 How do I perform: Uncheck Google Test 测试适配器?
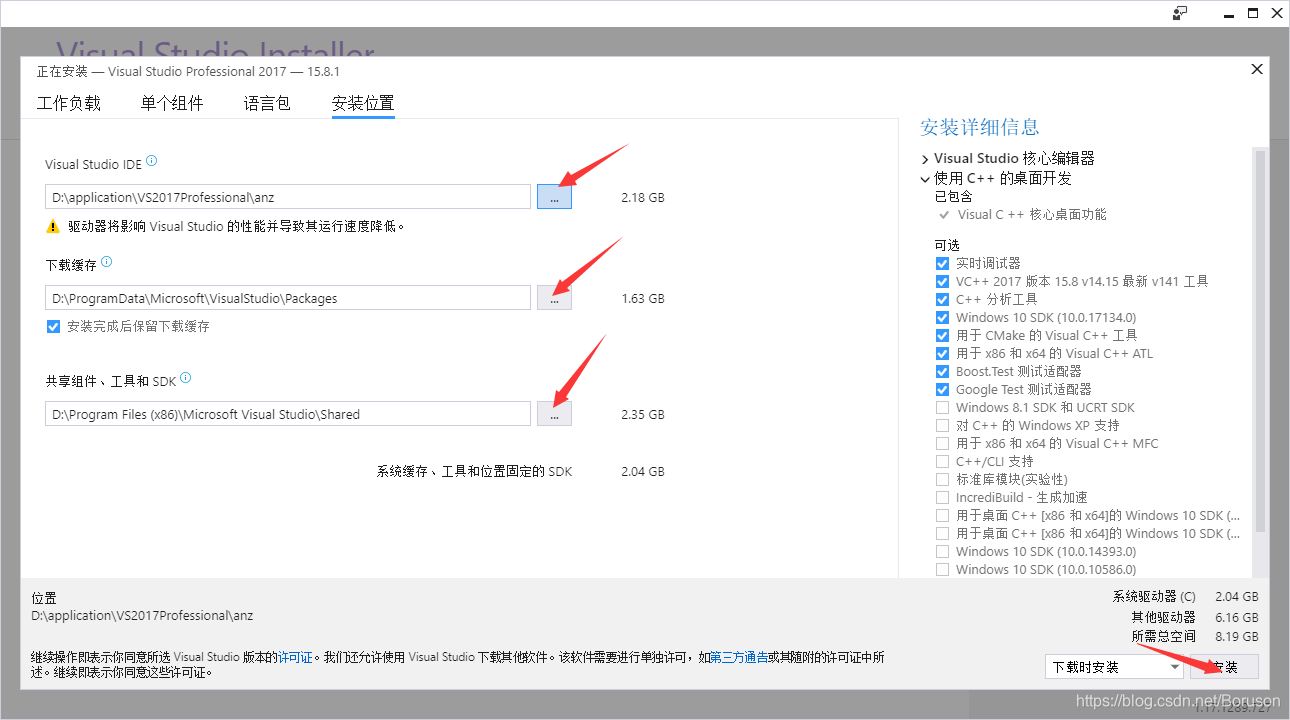(942, 389)
